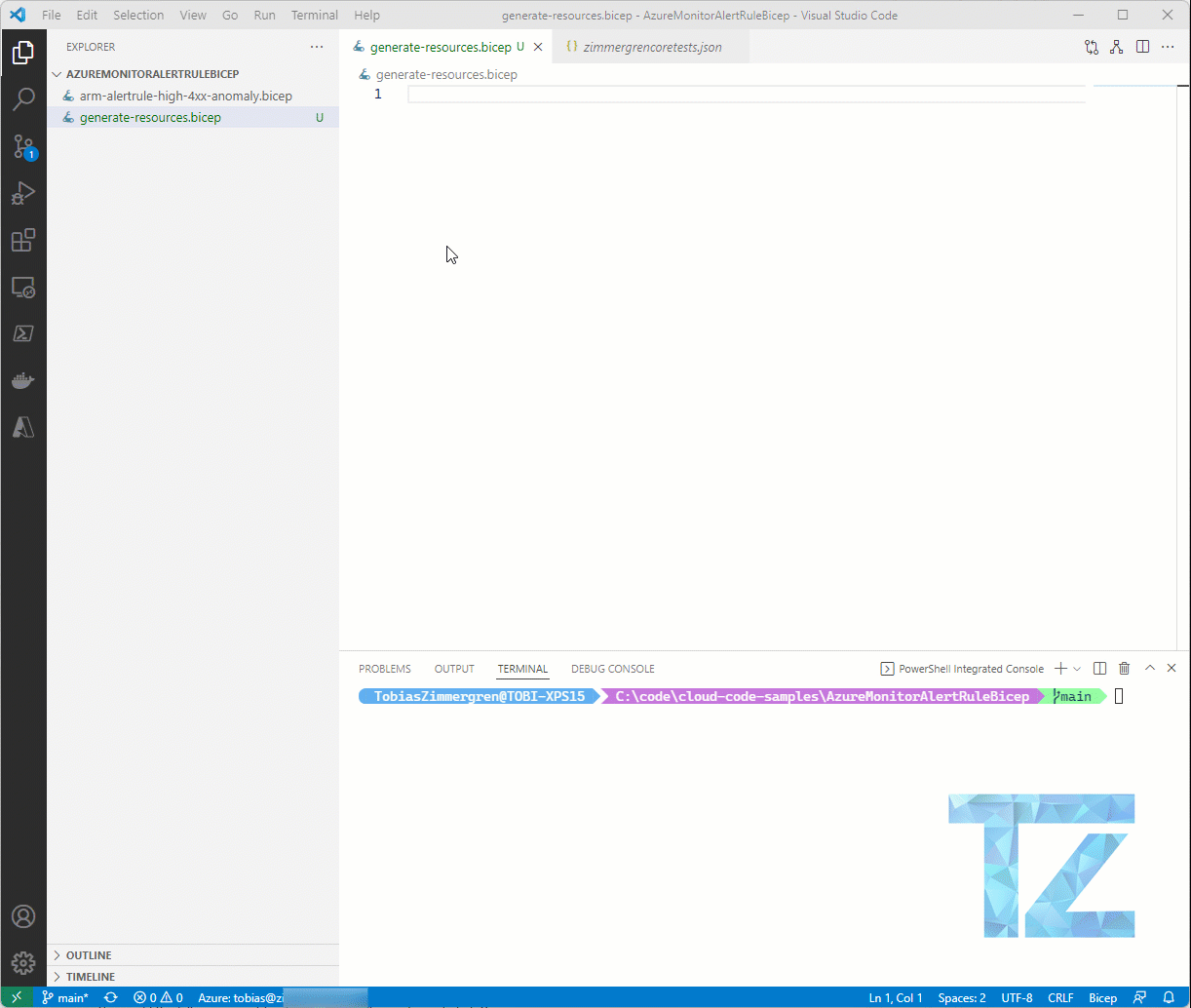Open the Accounts icon in activity bar

pyautogui.click(x=23, y=915)
